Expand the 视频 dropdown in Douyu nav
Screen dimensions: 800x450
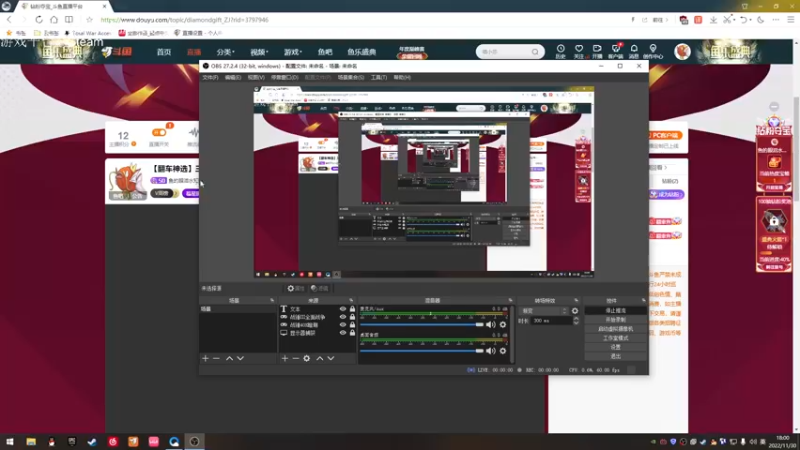click(259, 52)
